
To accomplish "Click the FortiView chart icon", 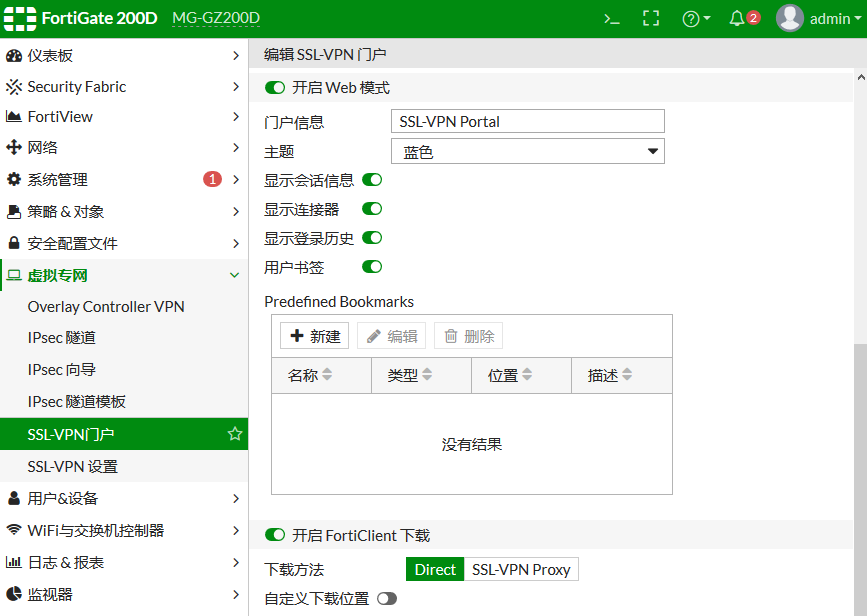I will (x=13, y=117).
